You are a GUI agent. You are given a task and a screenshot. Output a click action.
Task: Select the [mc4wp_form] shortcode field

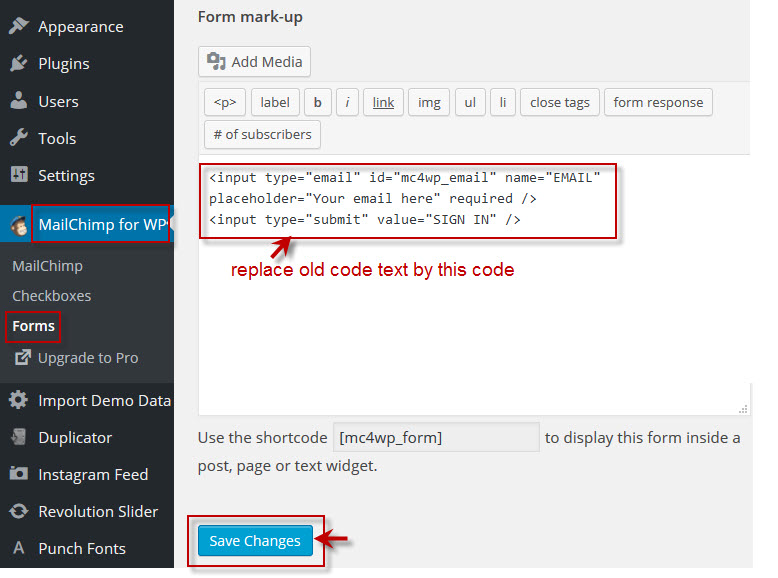pyautogui.click(x=436, y=438)
